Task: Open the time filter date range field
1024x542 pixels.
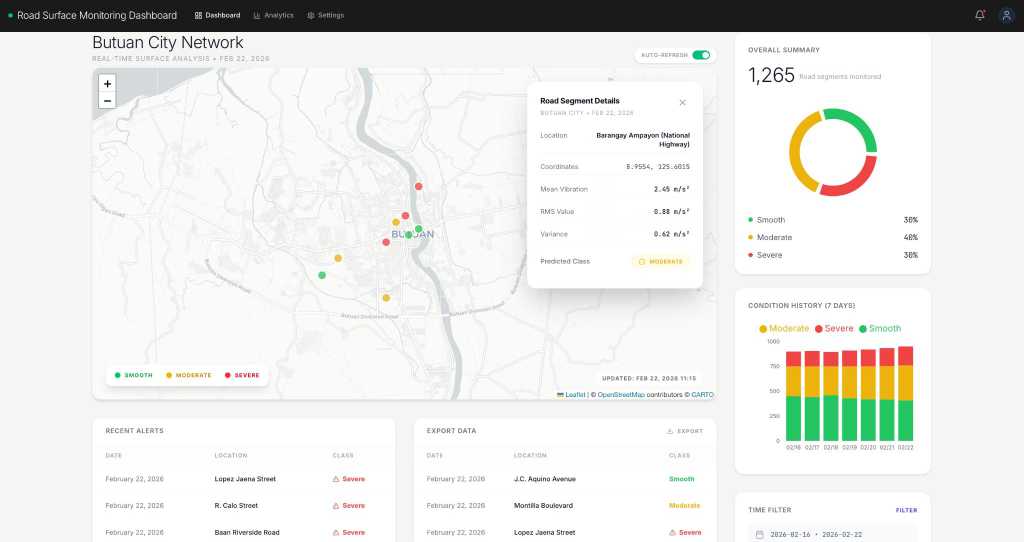Action: pos(832,535)
